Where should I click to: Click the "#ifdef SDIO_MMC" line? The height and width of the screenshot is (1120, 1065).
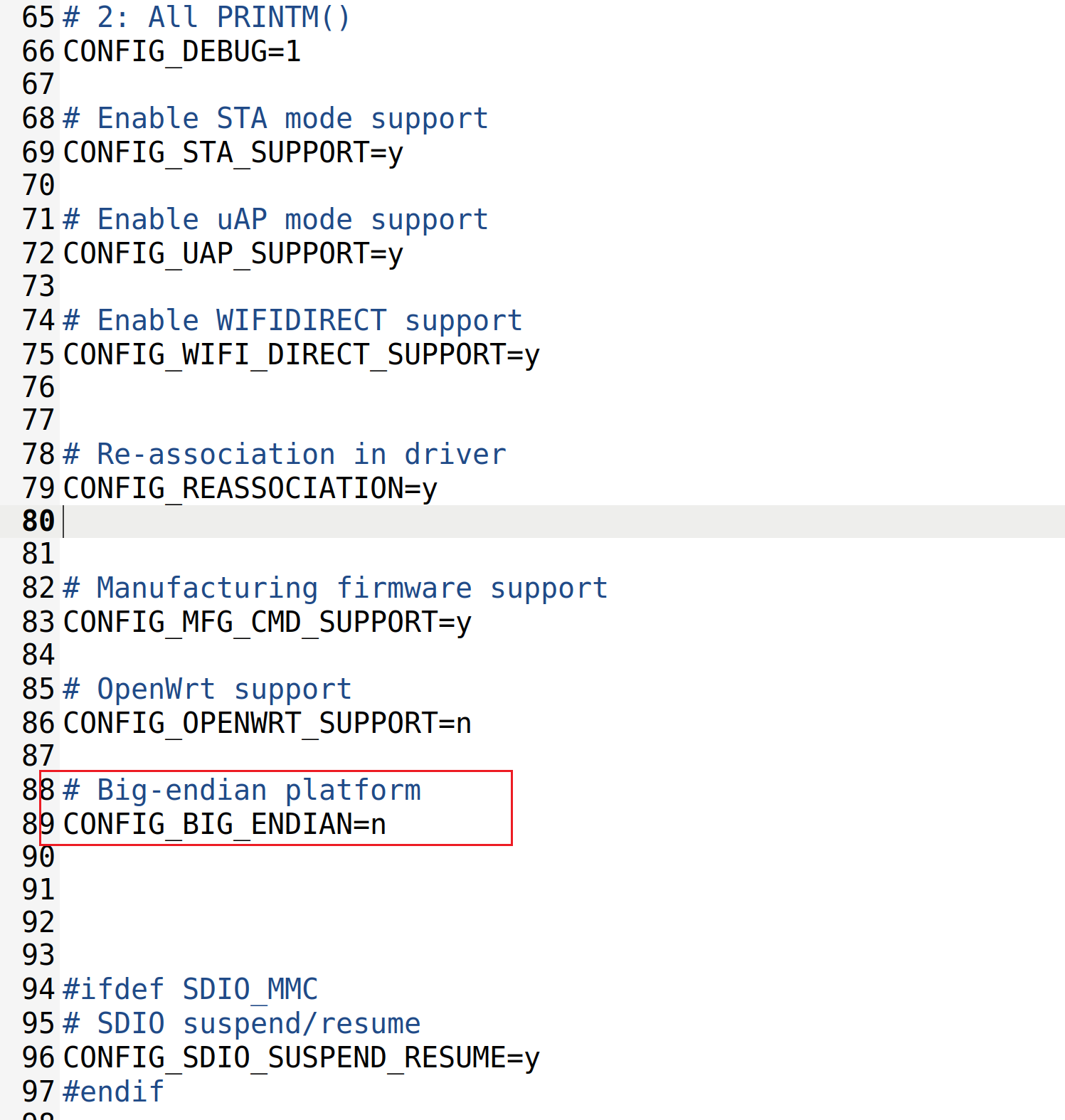(x=190, y=990)
